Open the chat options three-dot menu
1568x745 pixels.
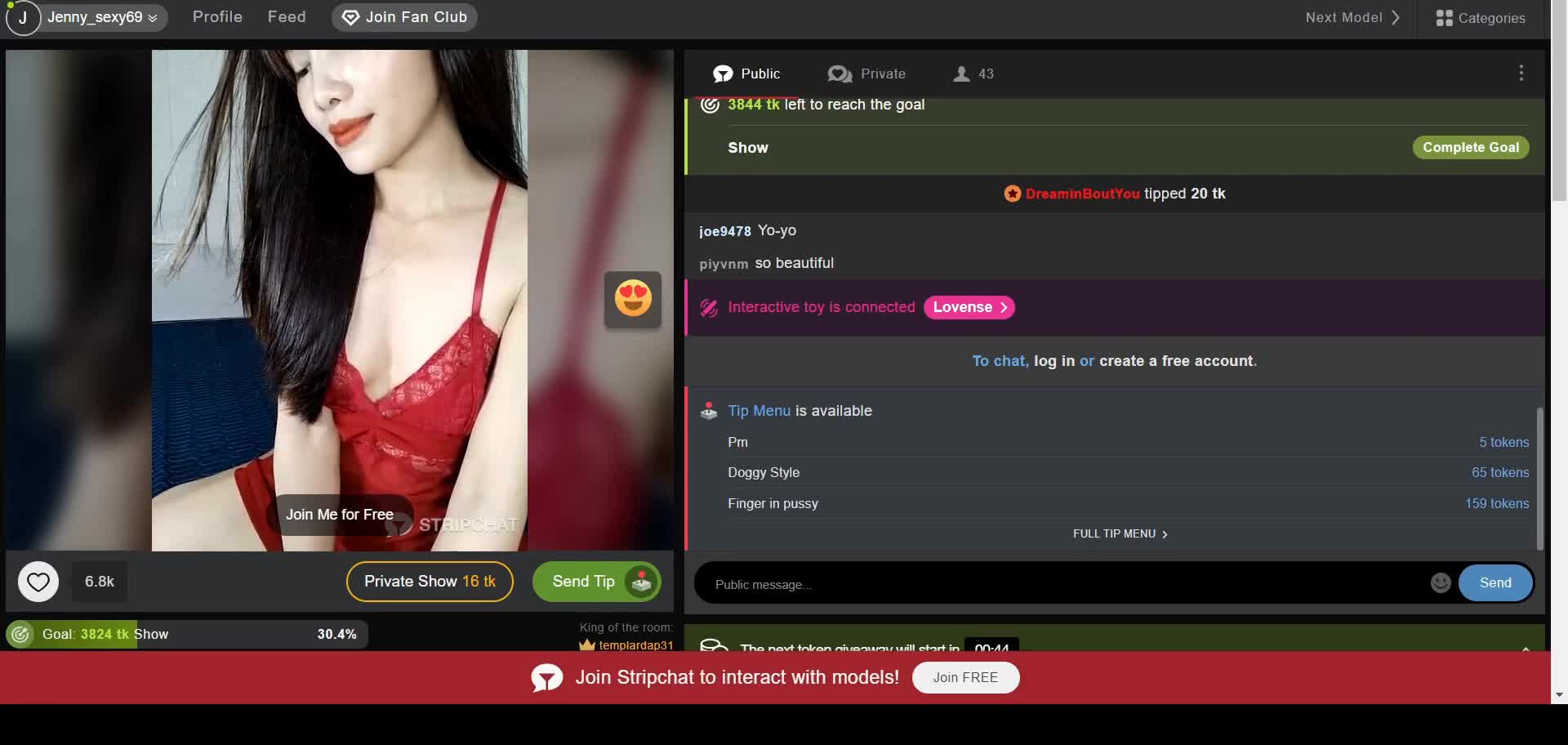(x=1521, y=74)
